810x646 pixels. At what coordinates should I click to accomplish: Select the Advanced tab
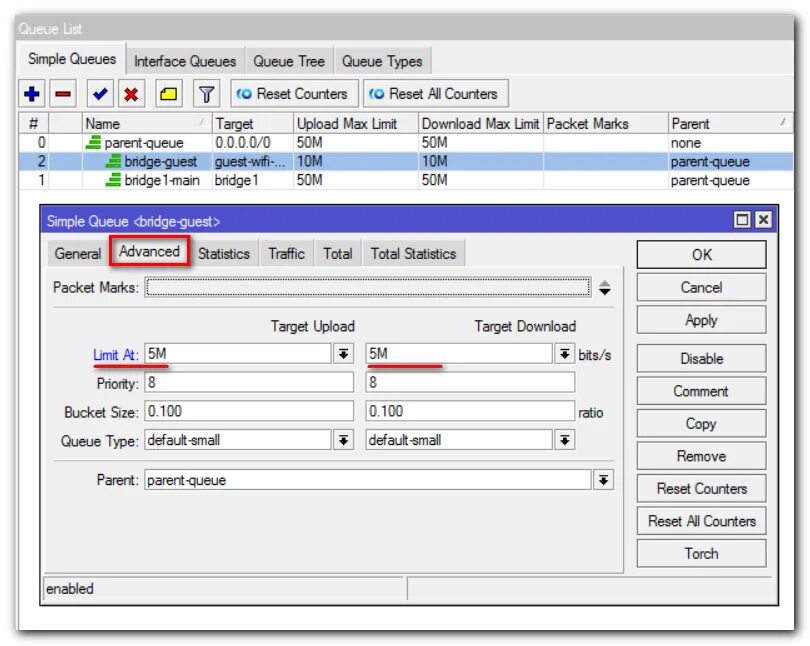coord(149,251)
